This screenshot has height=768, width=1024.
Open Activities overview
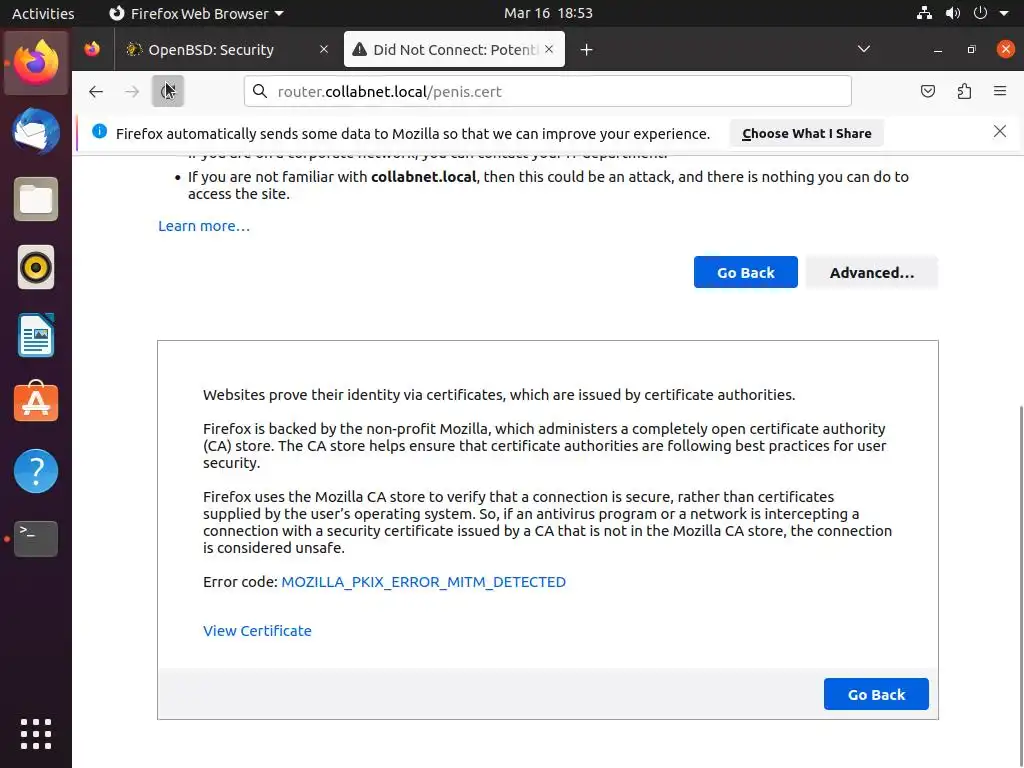tap(43, 13)
